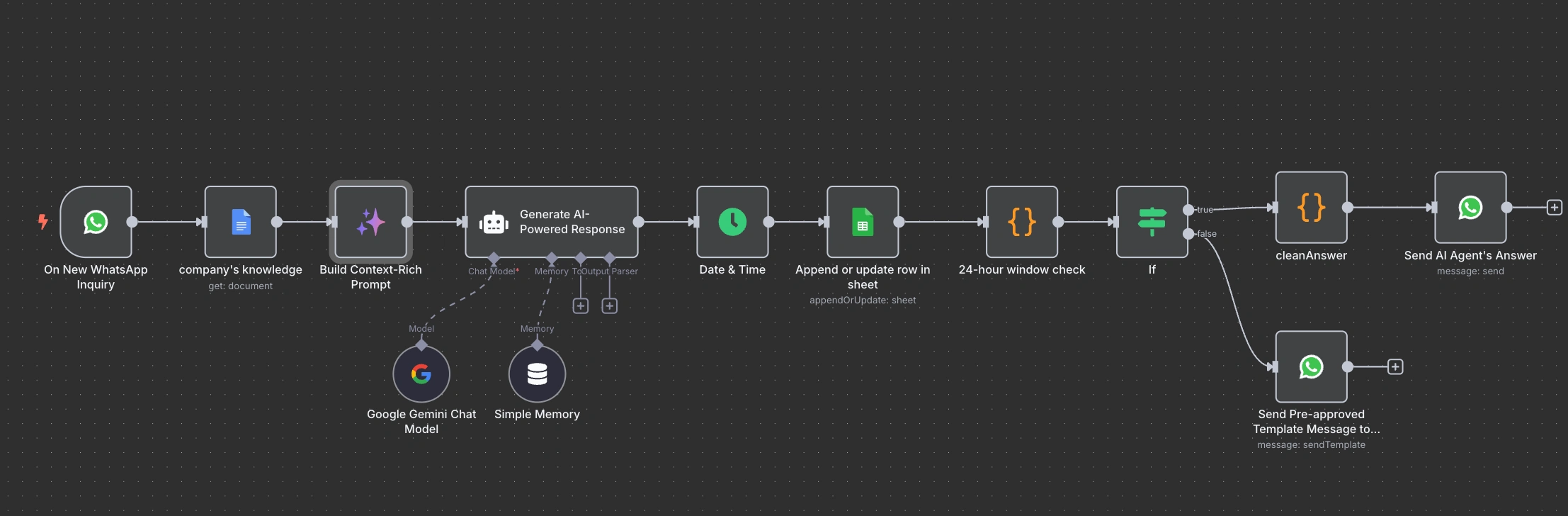Select the cleanAnswer code node
This screenshot has width=1568, height=516.
pyautogui.click(x=1312, y=208)
